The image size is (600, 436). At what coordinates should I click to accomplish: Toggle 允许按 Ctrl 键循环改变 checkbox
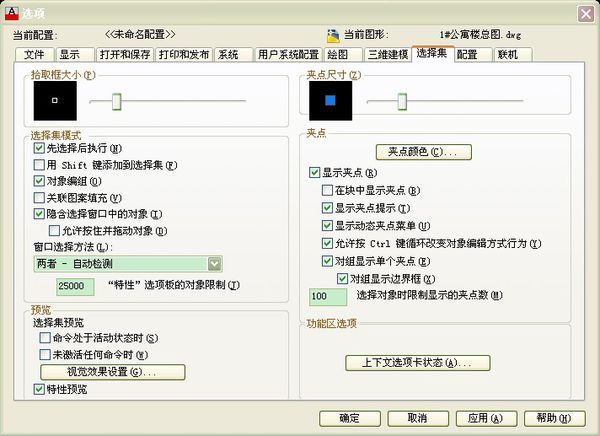tap(327, 243)
